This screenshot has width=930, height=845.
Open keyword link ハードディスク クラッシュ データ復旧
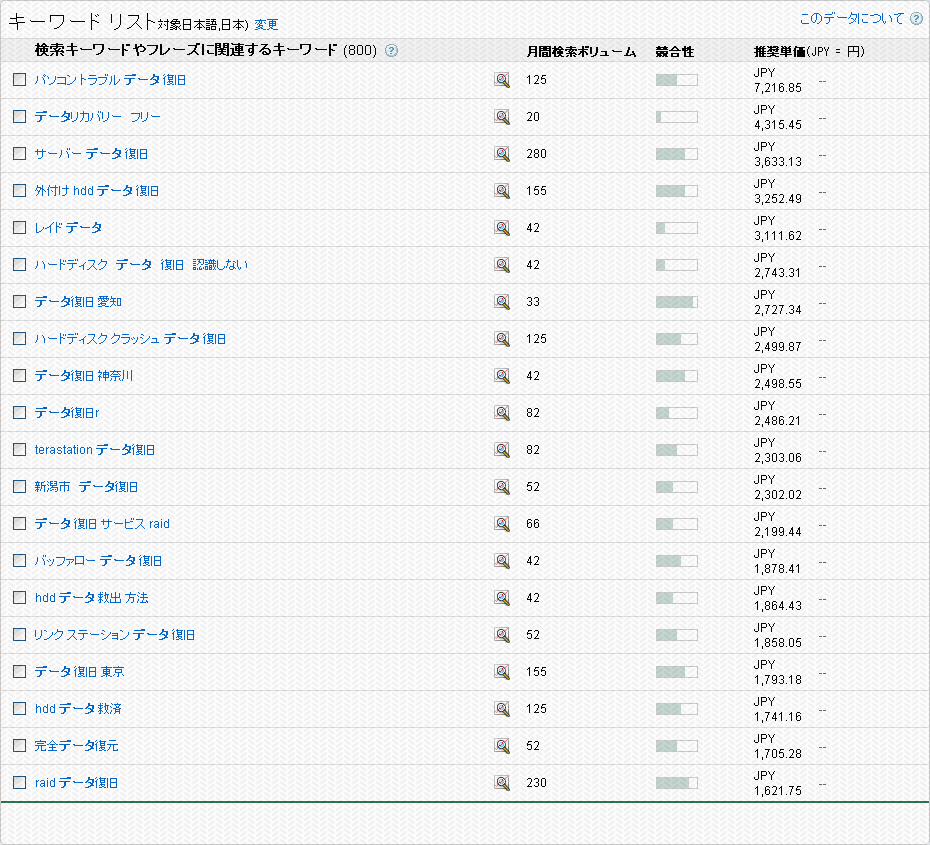tap(130, 339)
